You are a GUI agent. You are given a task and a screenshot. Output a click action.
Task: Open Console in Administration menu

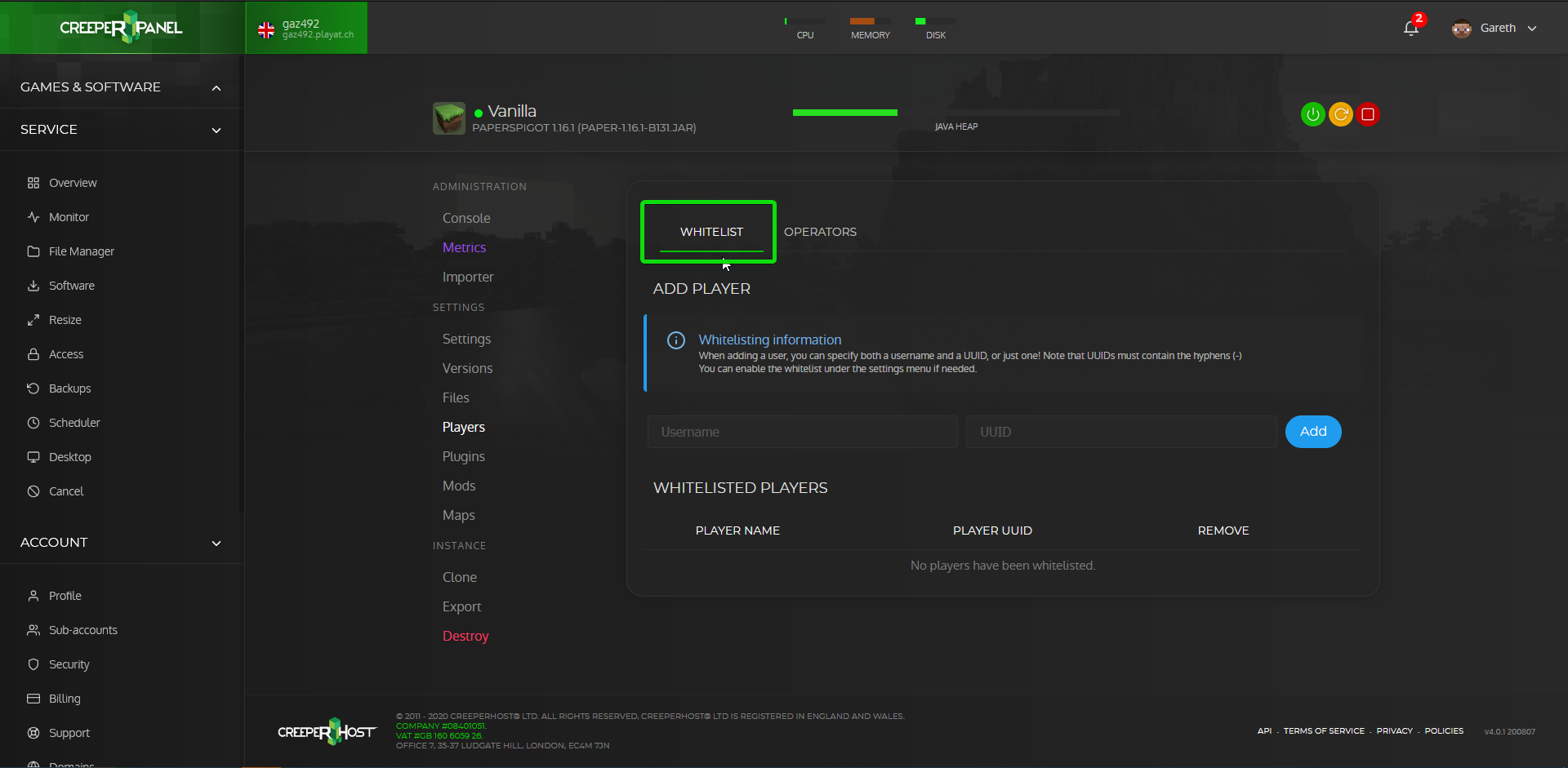click(x=466, y=218)
